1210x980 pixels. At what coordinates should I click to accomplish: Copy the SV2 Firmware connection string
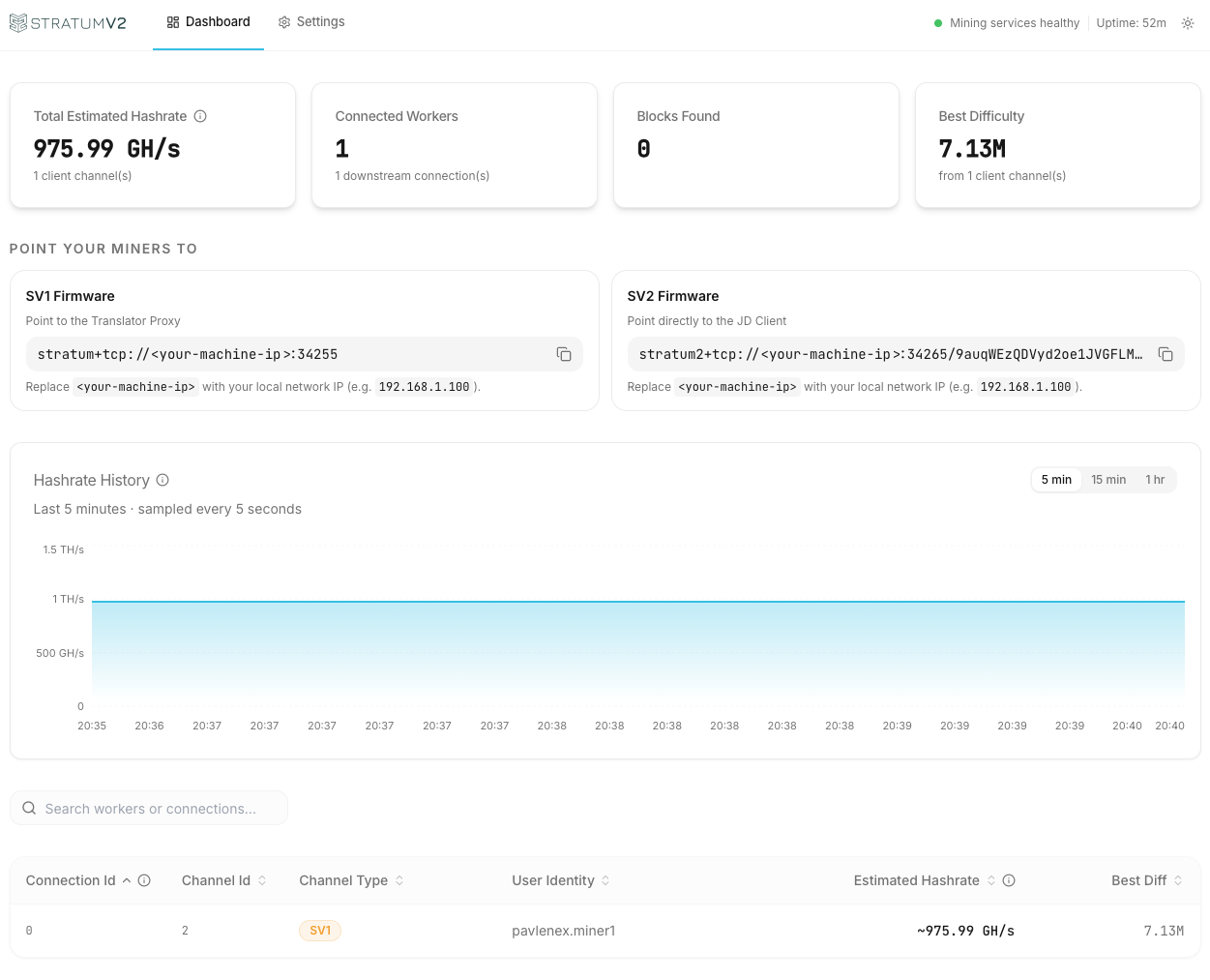coord(1166,354)
